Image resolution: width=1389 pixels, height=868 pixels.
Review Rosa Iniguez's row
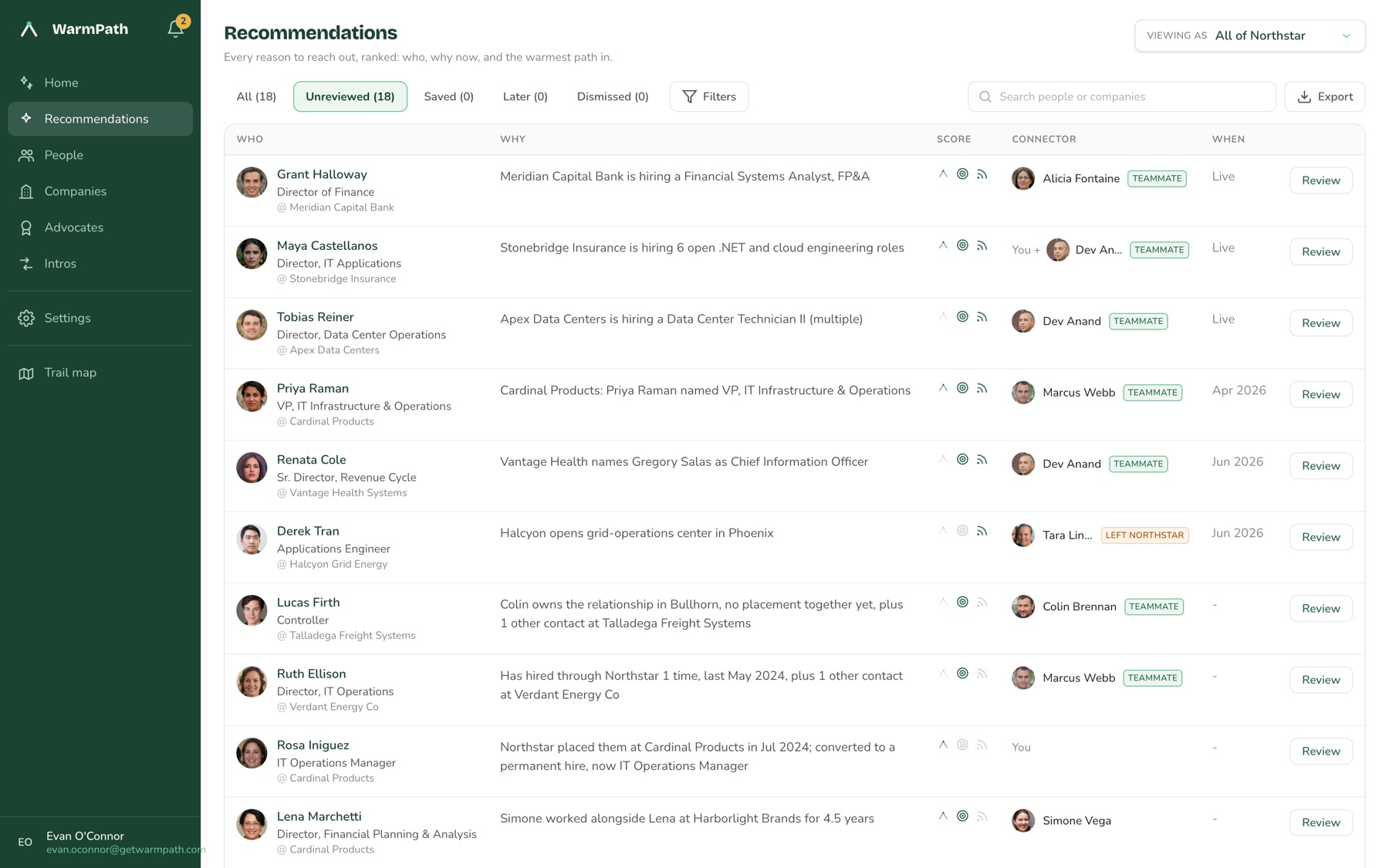click(1320, 751)
